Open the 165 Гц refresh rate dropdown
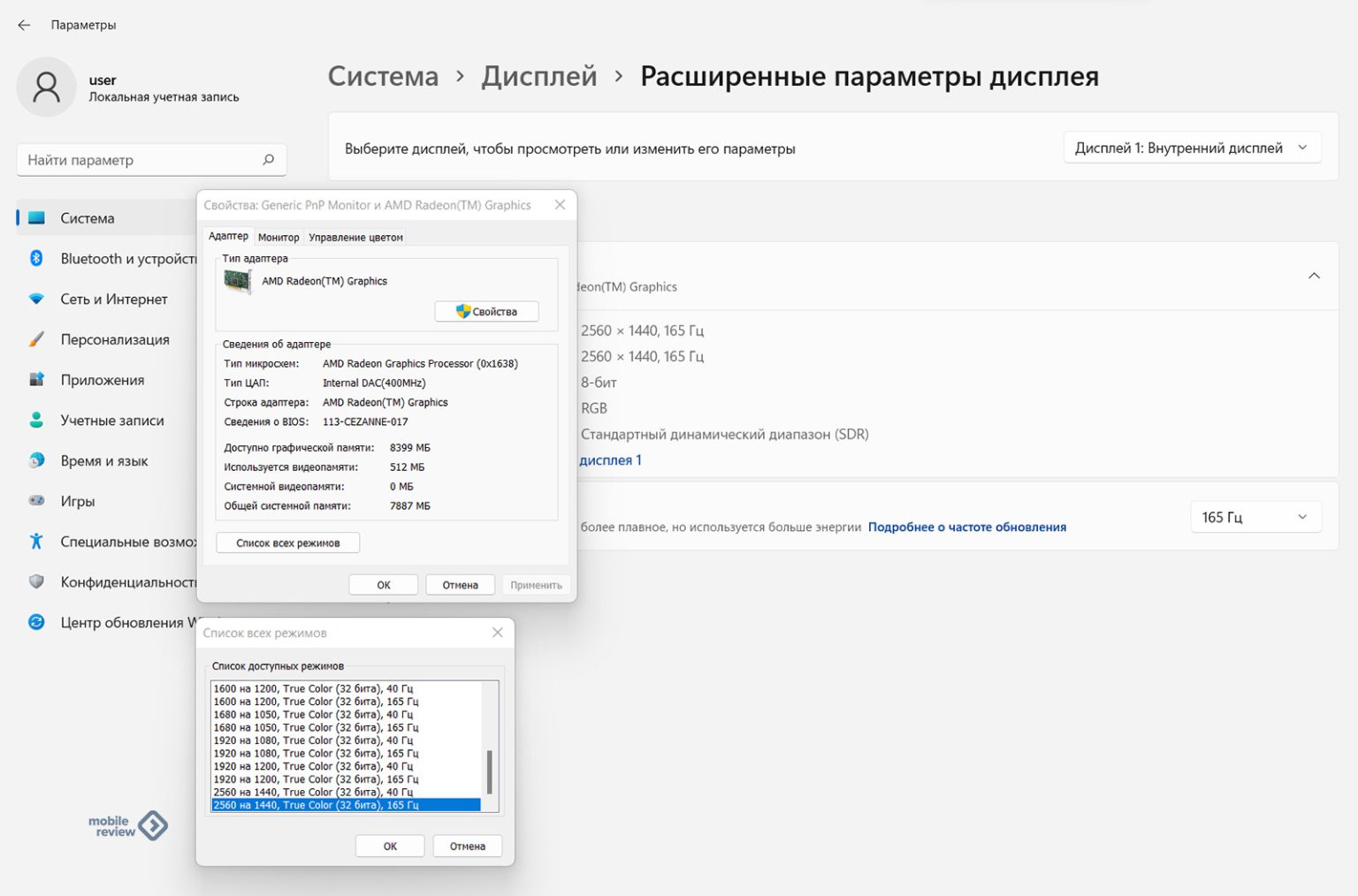Image resolution: width=1358 pixels, height=896 pixels. (1255, 517)
